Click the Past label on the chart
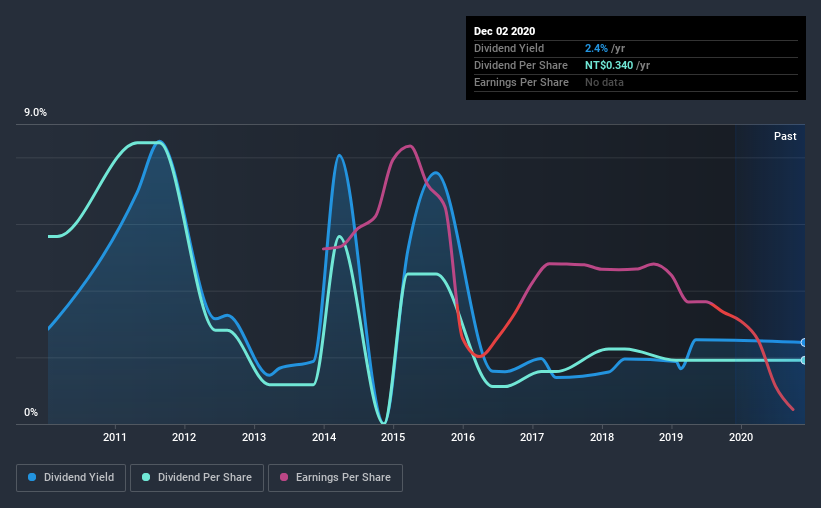The image size is (821, 508). pos(785,136)
